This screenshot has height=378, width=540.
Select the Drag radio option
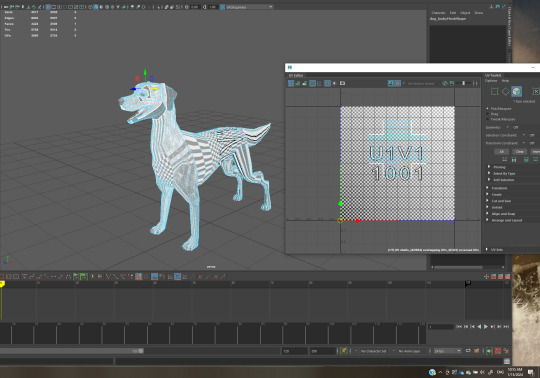tap(488, 114)
